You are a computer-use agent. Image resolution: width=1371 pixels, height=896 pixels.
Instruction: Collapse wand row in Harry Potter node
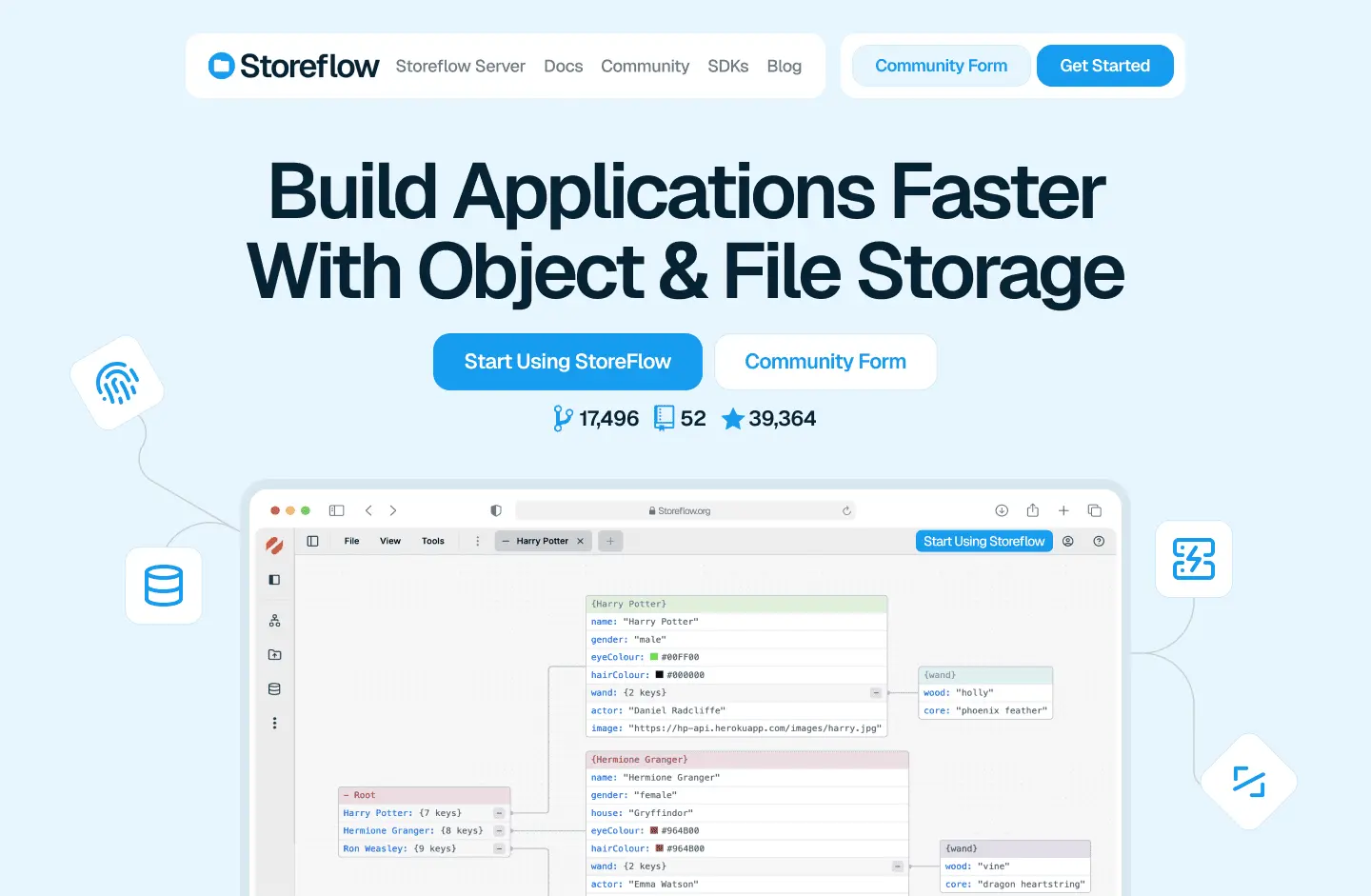click(x=876, y=693)
